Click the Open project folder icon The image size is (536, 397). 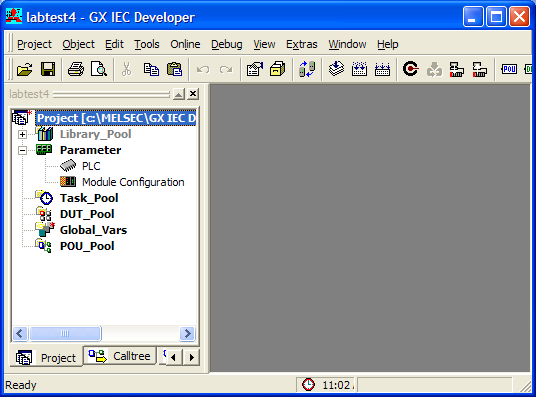point(25,69)
